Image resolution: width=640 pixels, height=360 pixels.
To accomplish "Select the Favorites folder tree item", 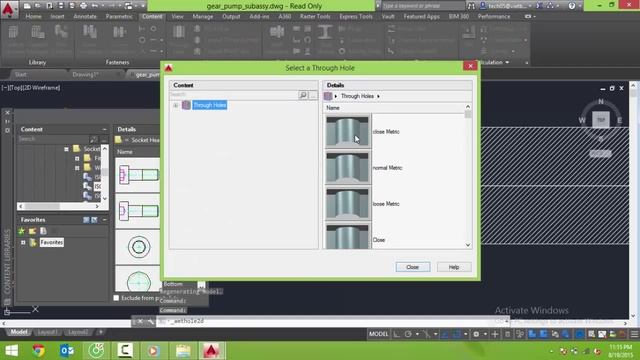I will [51, 242].
